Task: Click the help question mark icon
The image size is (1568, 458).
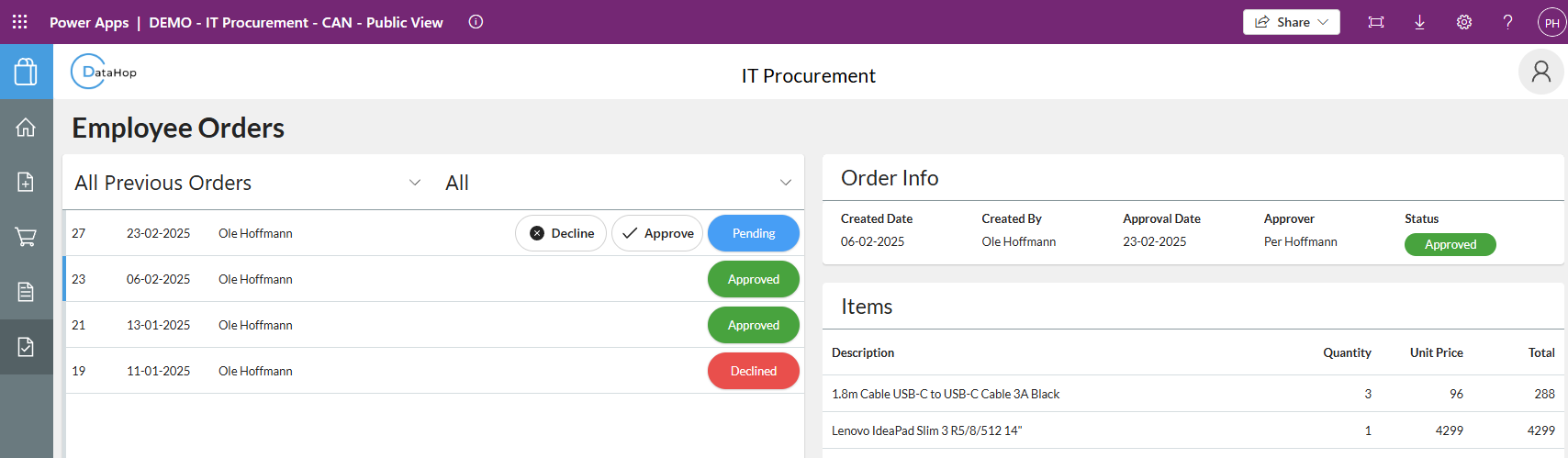Action: point(1507,22)
